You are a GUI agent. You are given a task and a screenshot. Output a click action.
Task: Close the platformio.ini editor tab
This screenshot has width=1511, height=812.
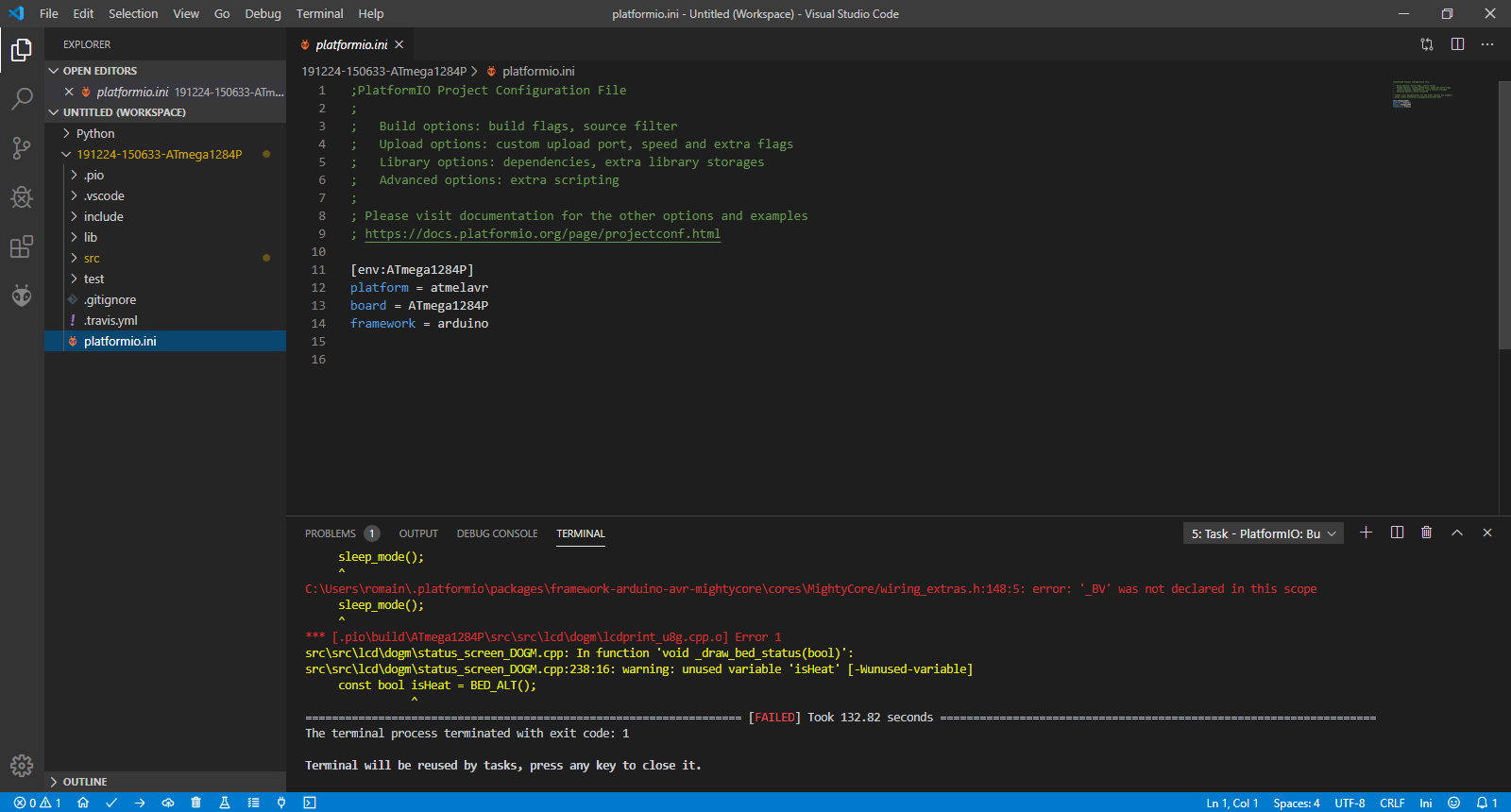point(399,44)
